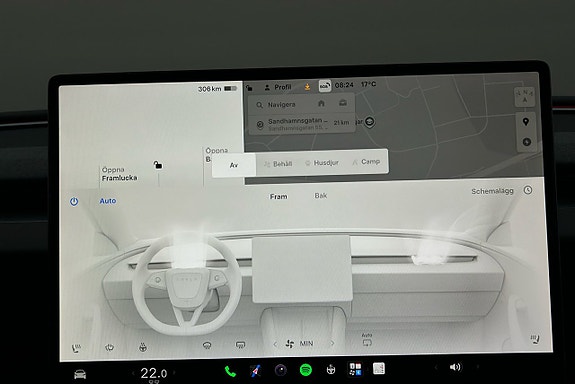The image size is (575, 384).
Task: Open the joystick arcade icon in dock
Action: [331, 369]
